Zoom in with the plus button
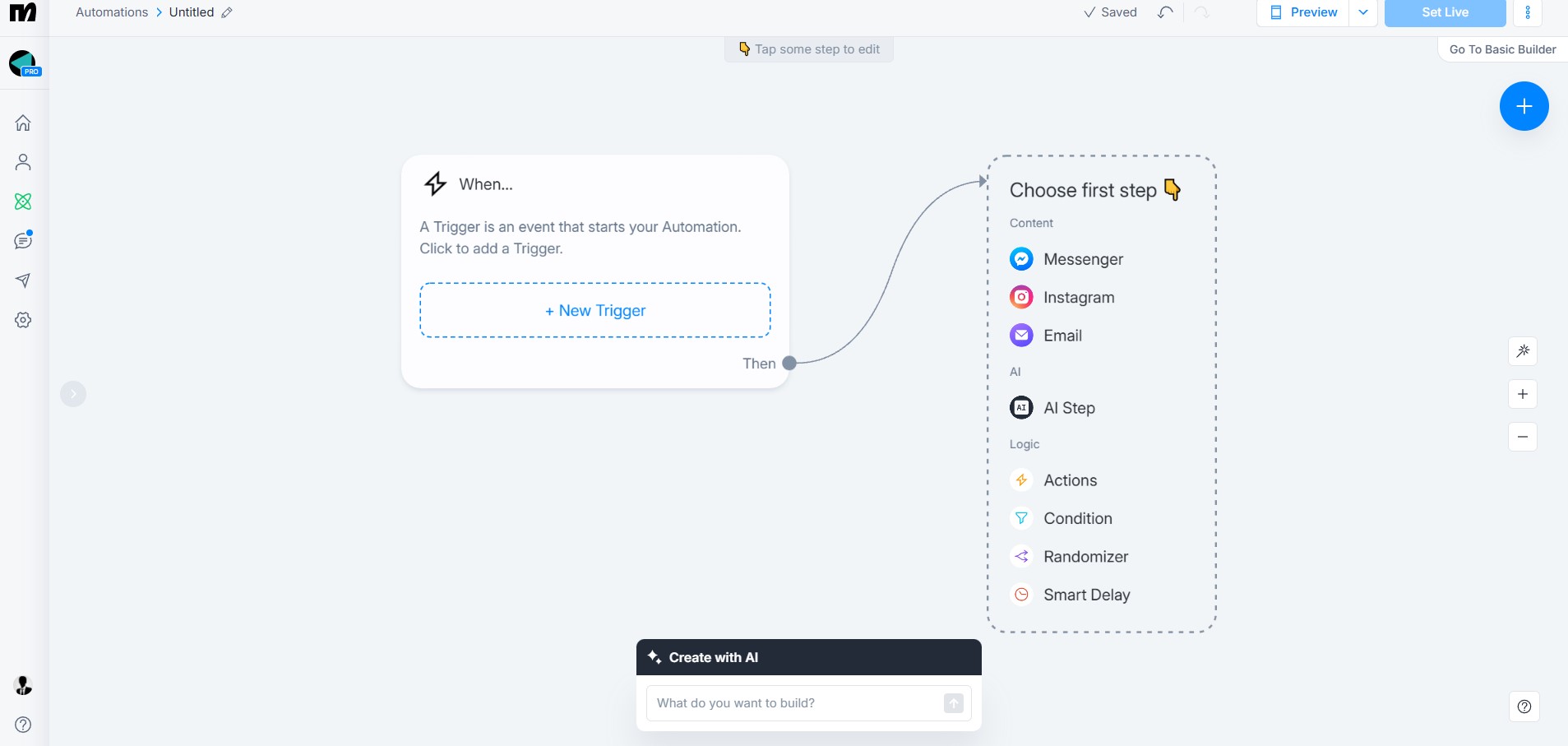The width and height of the screenshot is (1568, 746). 1523,394
